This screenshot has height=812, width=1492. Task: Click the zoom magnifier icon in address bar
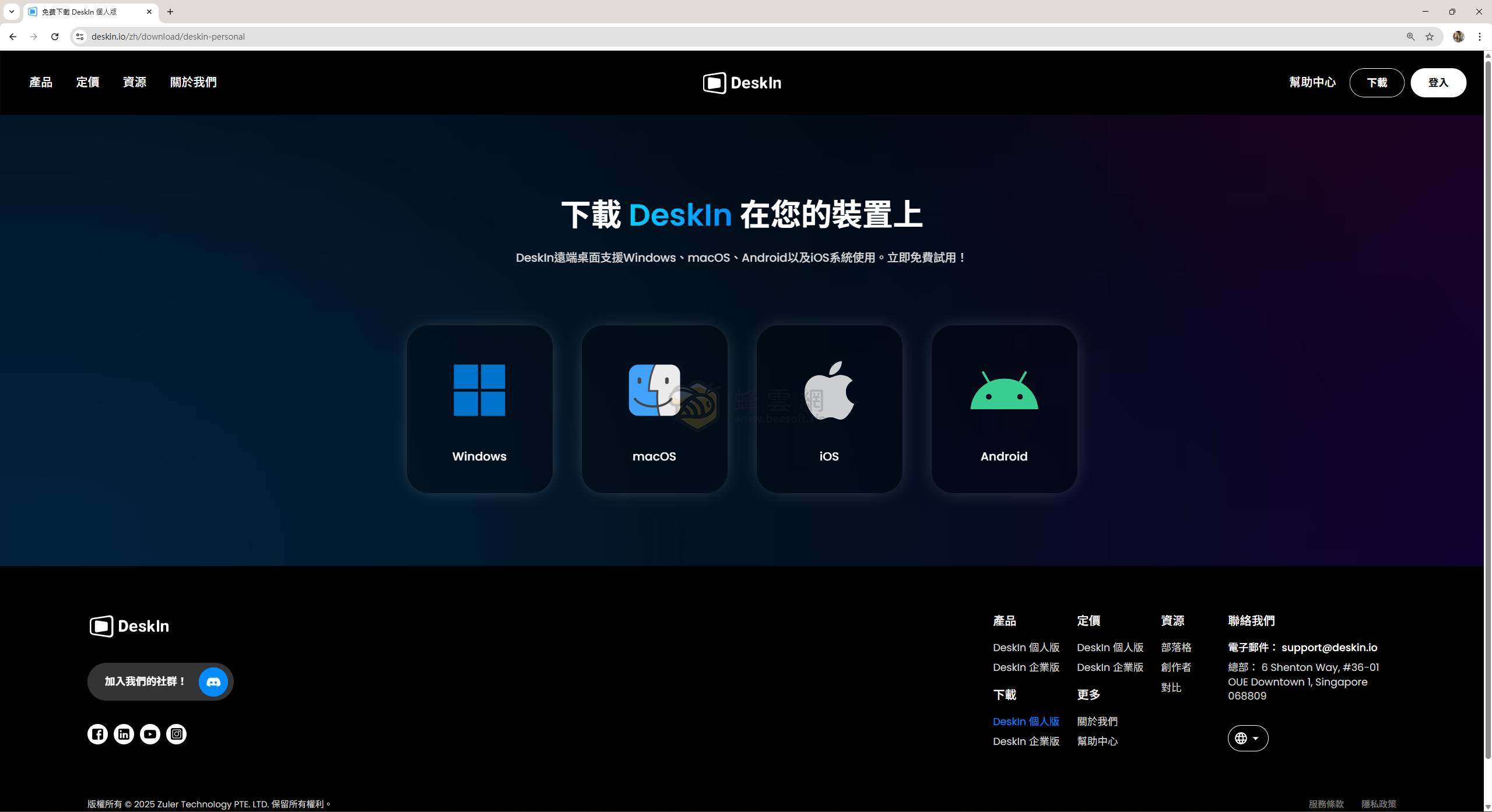coord(1410,37)
